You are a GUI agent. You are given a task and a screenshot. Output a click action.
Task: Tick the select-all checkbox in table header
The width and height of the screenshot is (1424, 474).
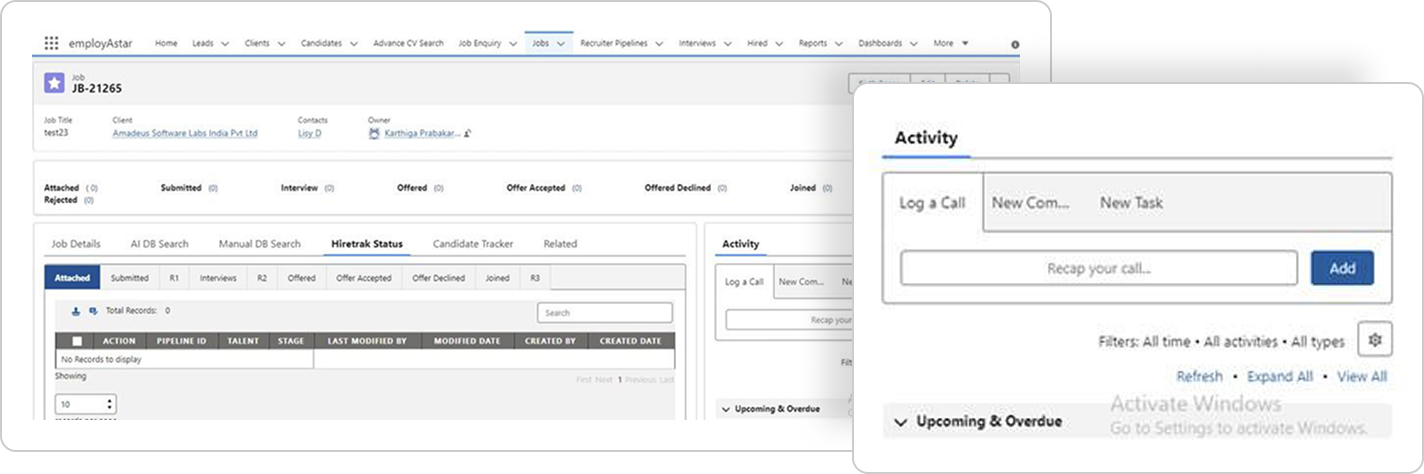(77, 341)
